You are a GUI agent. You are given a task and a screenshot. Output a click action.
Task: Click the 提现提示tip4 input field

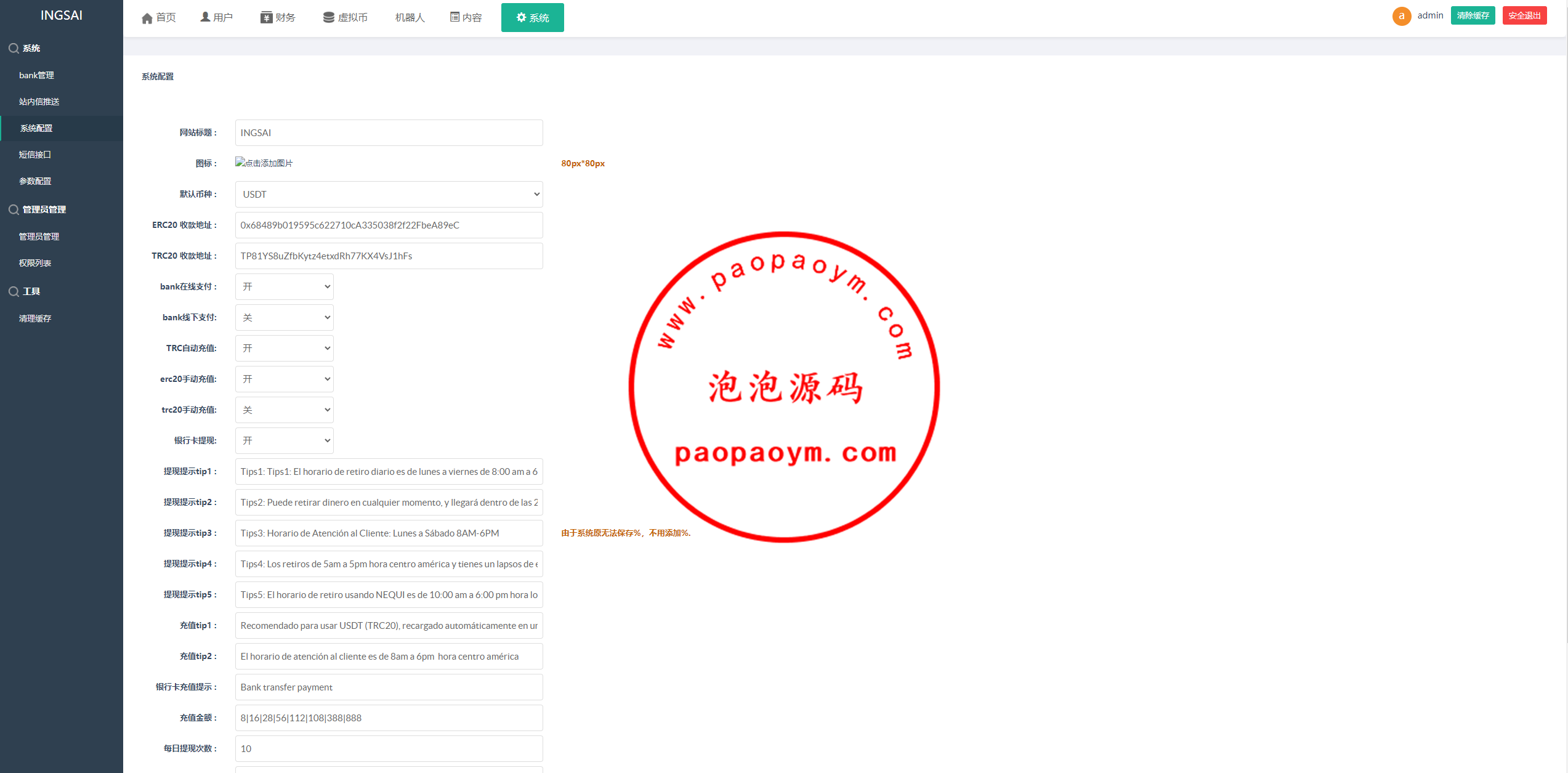389,564
